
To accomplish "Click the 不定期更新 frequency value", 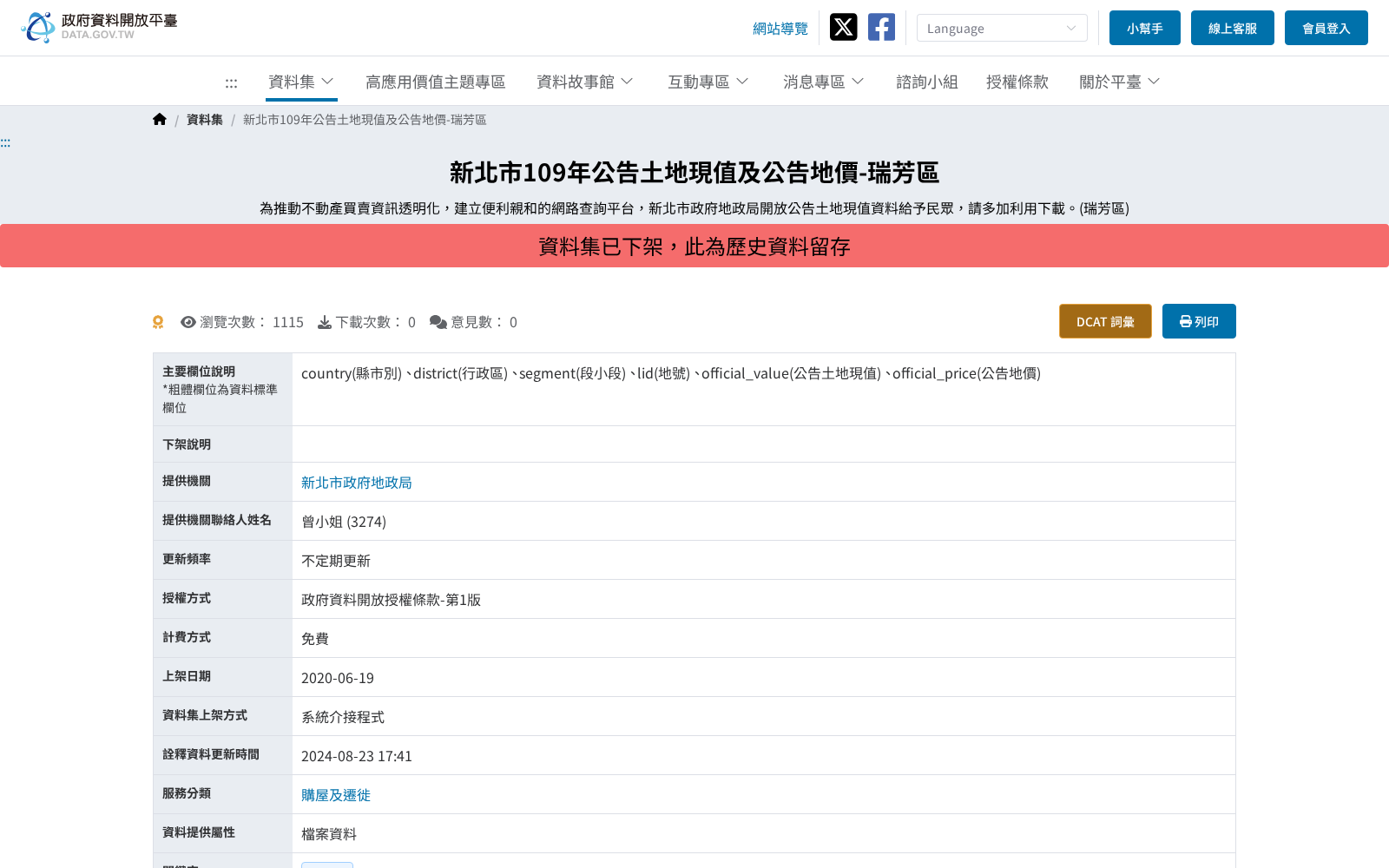I will pos(336,561).
